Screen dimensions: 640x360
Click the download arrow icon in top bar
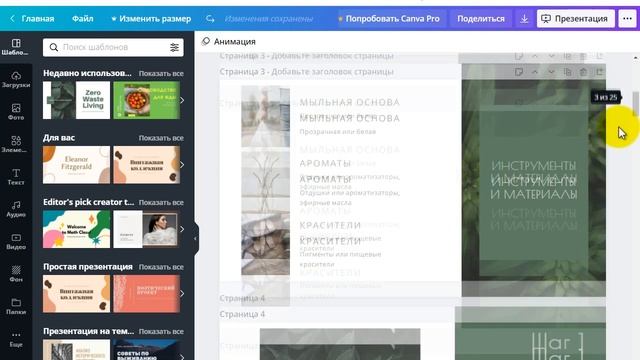point(524,19)
